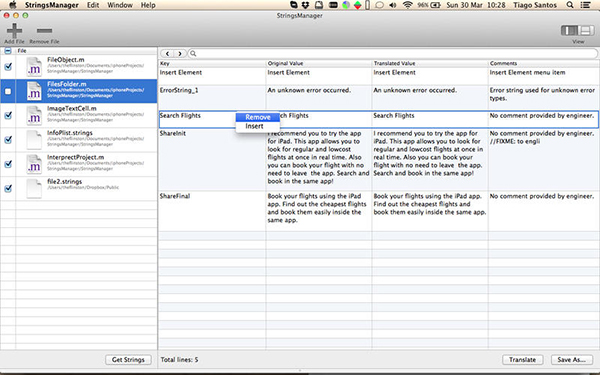
Task: Click the Remove File minus icon
Action: [x=44, y=31]
